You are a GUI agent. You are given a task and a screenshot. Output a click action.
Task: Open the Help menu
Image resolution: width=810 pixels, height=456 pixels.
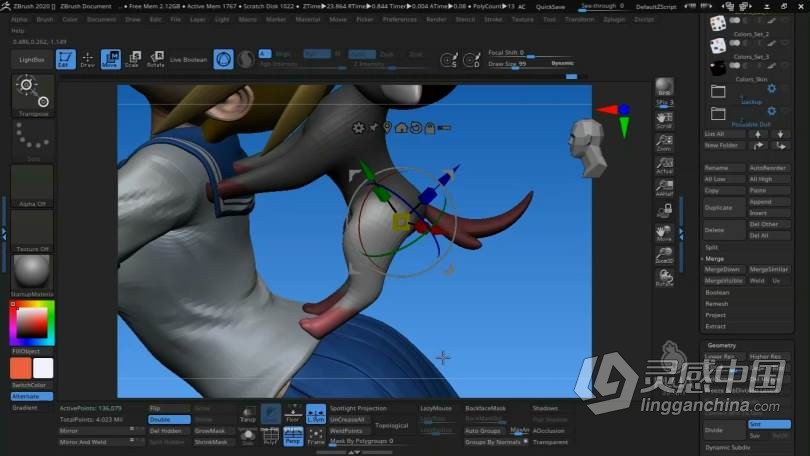pyautogui.click(x=18, y=30)
